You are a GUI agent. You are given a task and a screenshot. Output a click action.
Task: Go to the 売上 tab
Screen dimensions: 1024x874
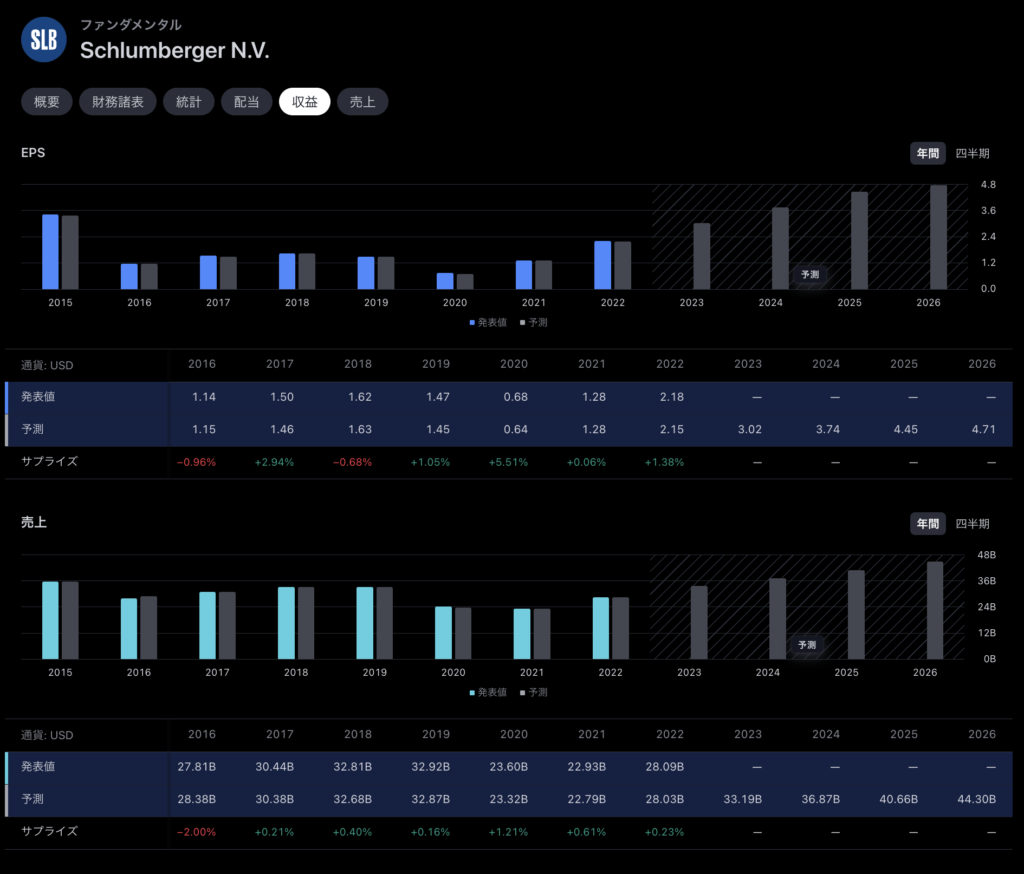coord(362,102)
